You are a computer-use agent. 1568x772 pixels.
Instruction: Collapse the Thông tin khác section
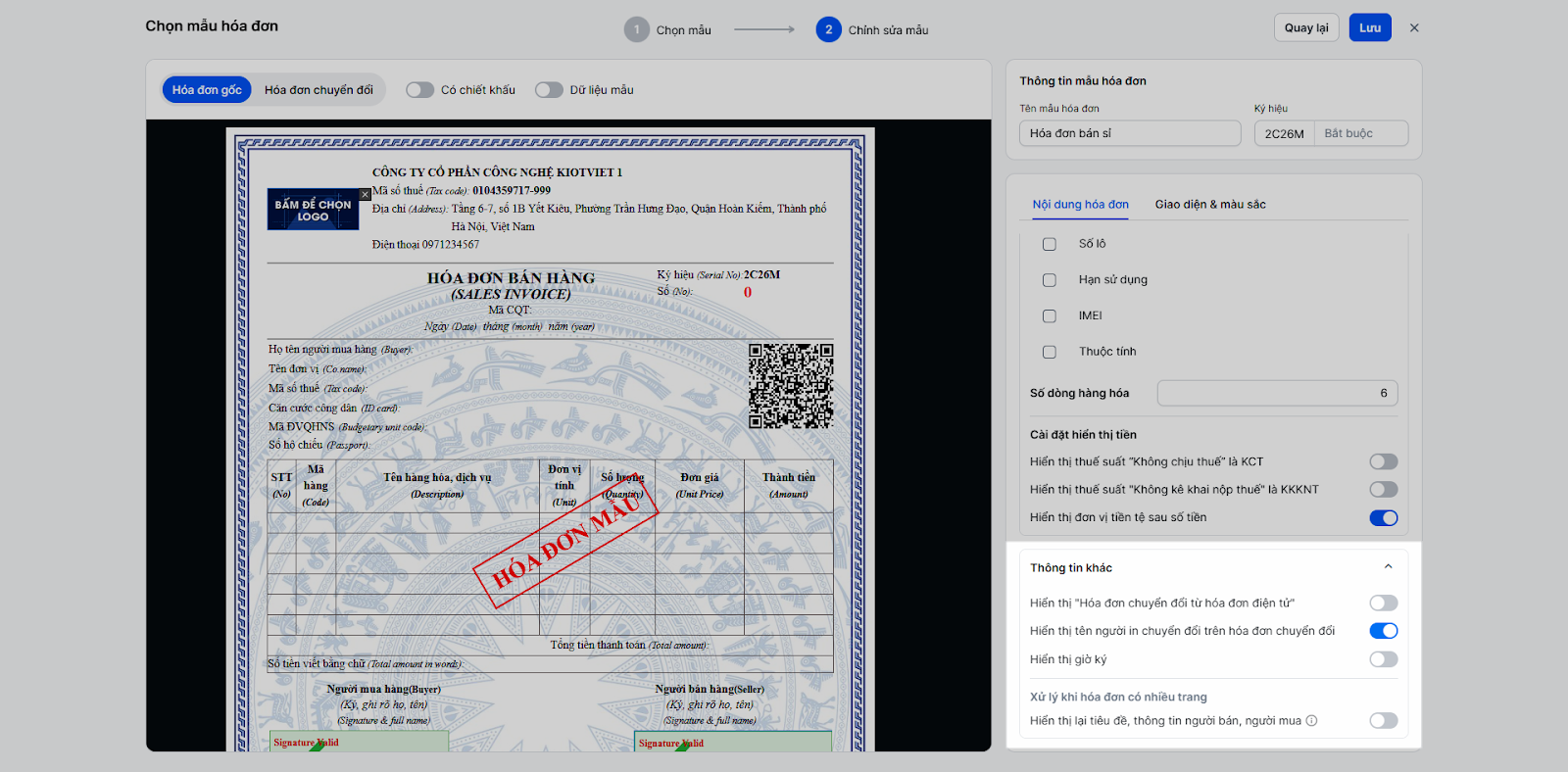[x=1388, y=567]
